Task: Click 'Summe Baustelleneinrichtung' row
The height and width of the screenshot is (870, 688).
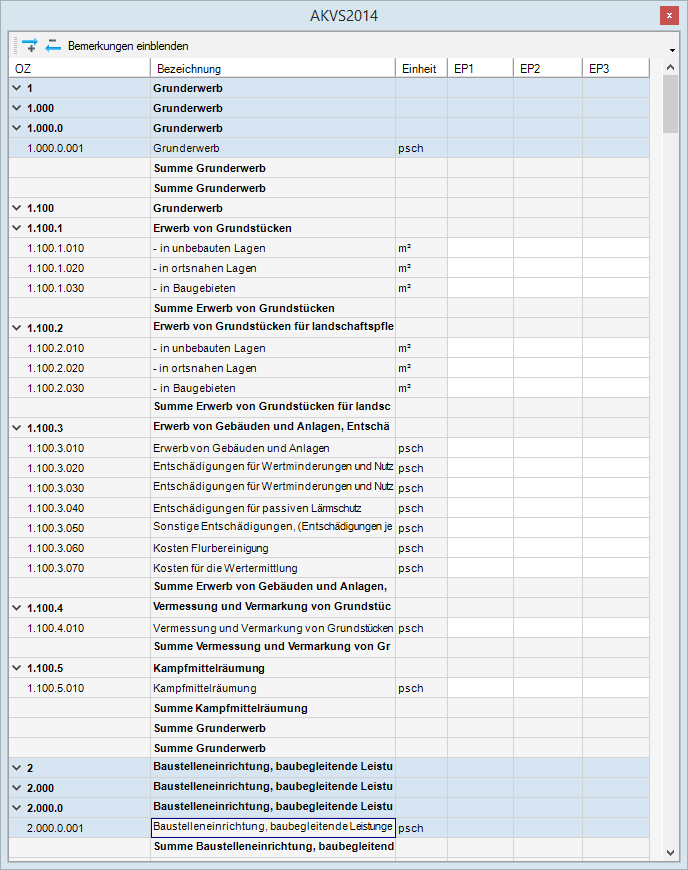Action: tap(329, 847)
